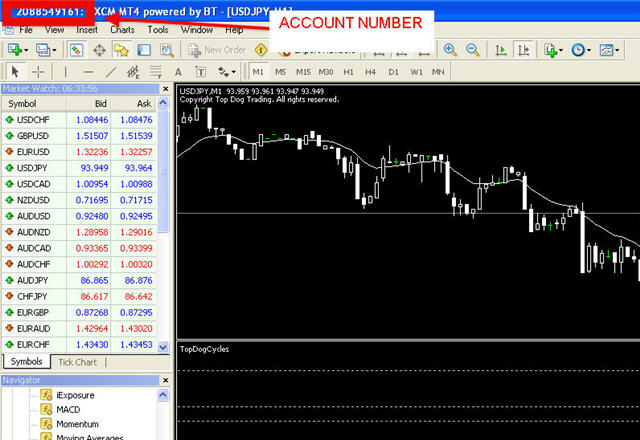Click Market Watch scrollbar down arrow
640x440 pixels.
(163, 347)
